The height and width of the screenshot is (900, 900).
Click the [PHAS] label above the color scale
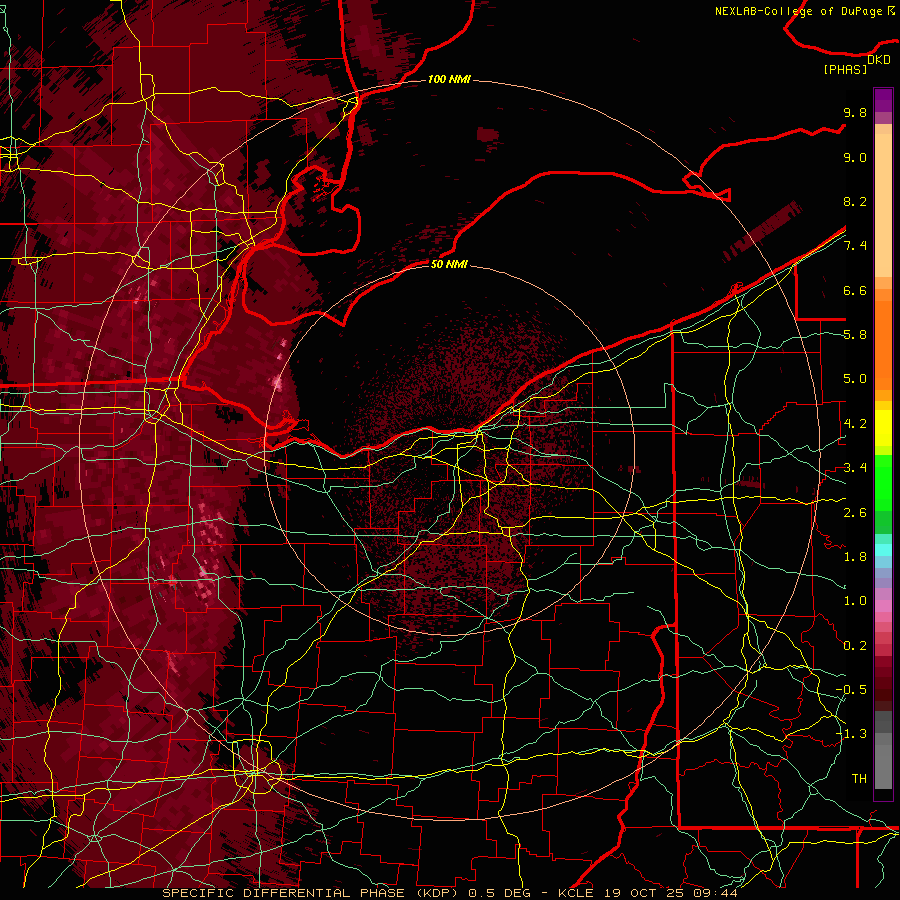coord(845,69)
